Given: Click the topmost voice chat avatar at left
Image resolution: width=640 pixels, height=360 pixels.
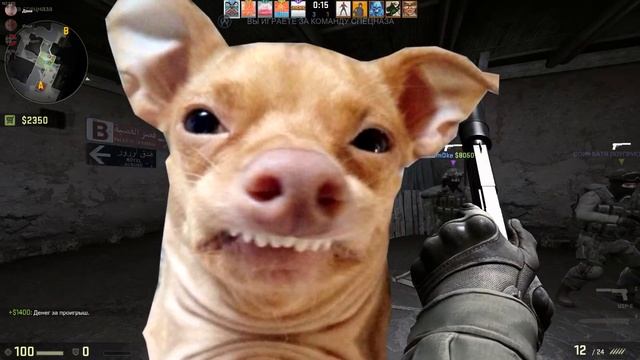Looking at the screenshot, I should click(x=11, y=9).
